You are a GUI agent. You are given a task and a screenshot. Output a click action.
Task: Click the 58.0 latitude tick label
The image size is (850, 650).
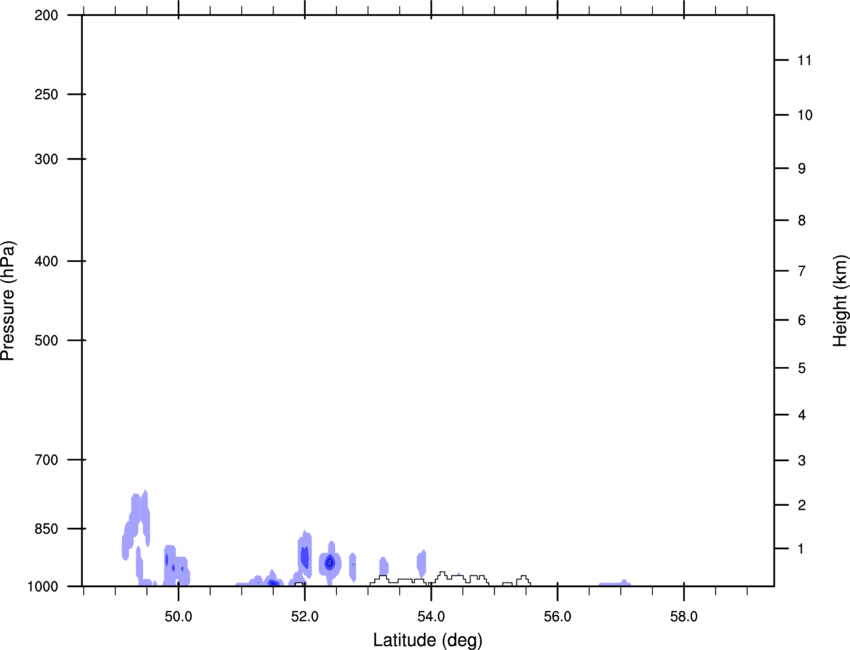tap(684, 616)
